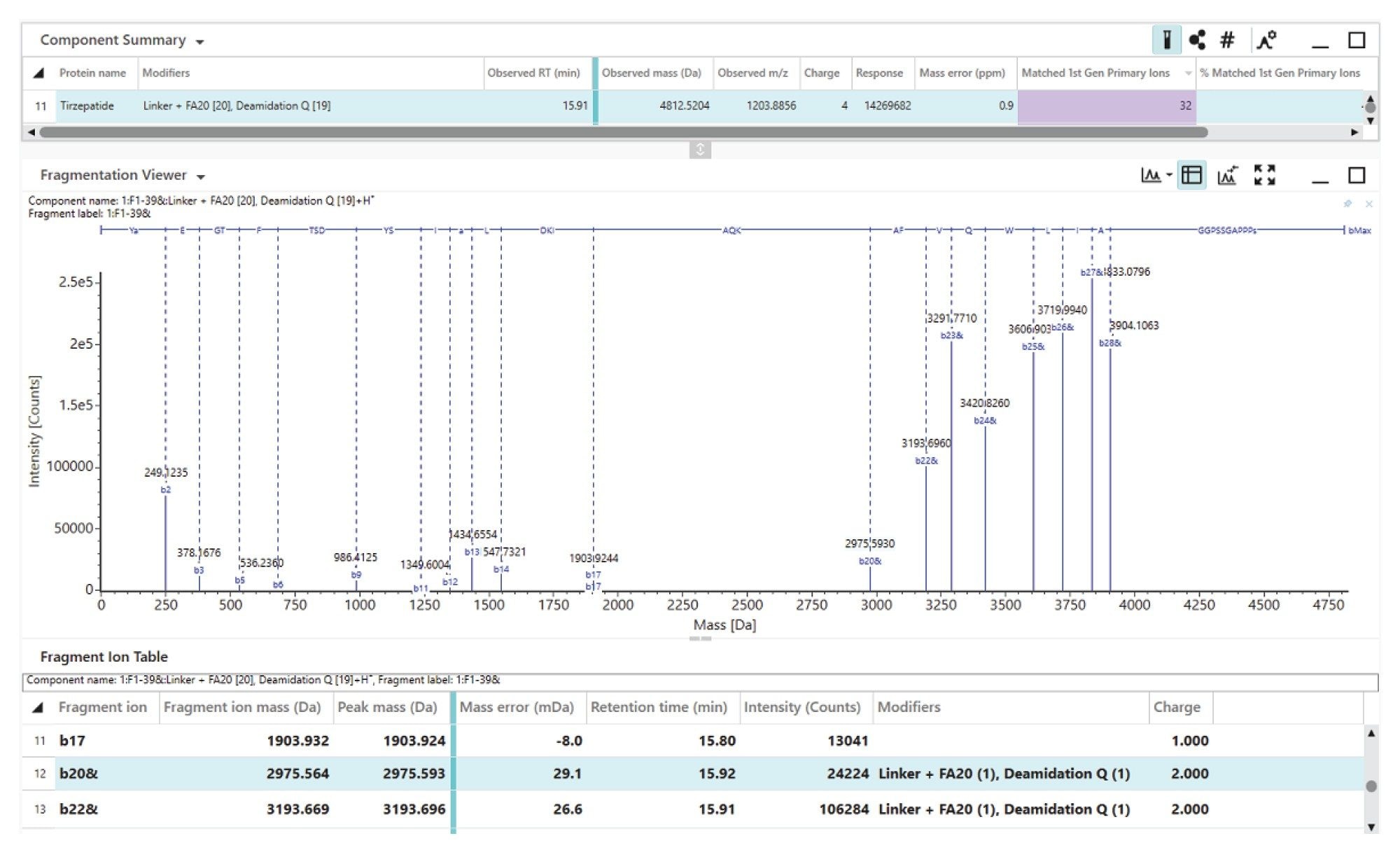Click the scroll left arrow in Component Summary
Screen dimensions: 1400x857
tap(31, 132)
